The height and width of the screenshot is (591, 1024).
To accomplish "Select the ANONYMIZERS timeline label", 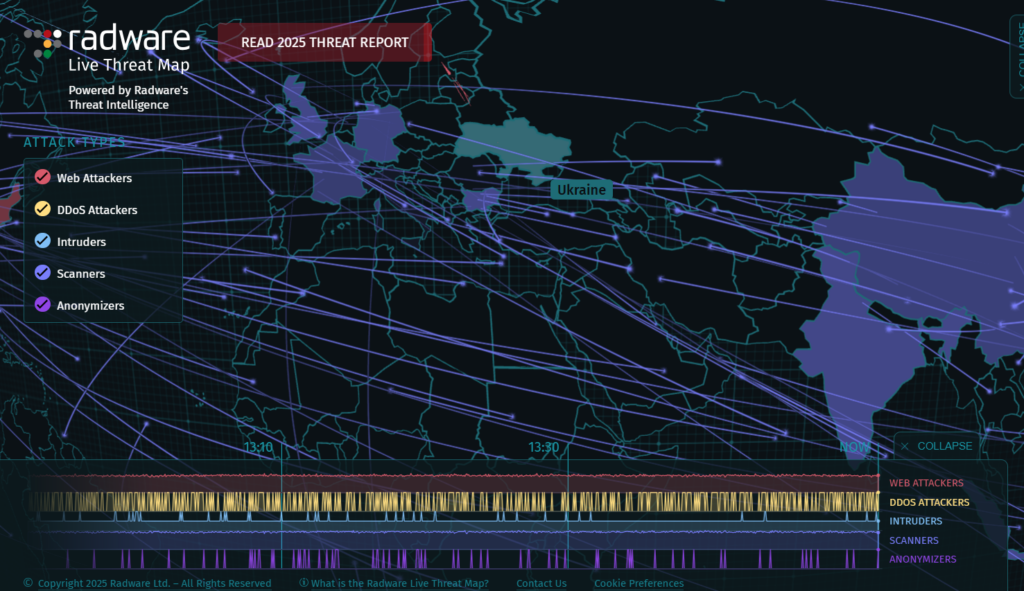I will (x=922, y=560).
